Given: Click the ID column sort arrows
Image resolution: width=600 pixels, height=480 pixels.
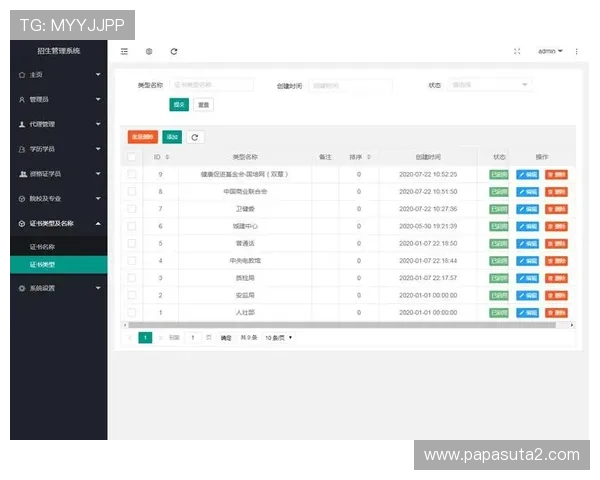Looking at the screenshot, I should (x=167, y=157).
